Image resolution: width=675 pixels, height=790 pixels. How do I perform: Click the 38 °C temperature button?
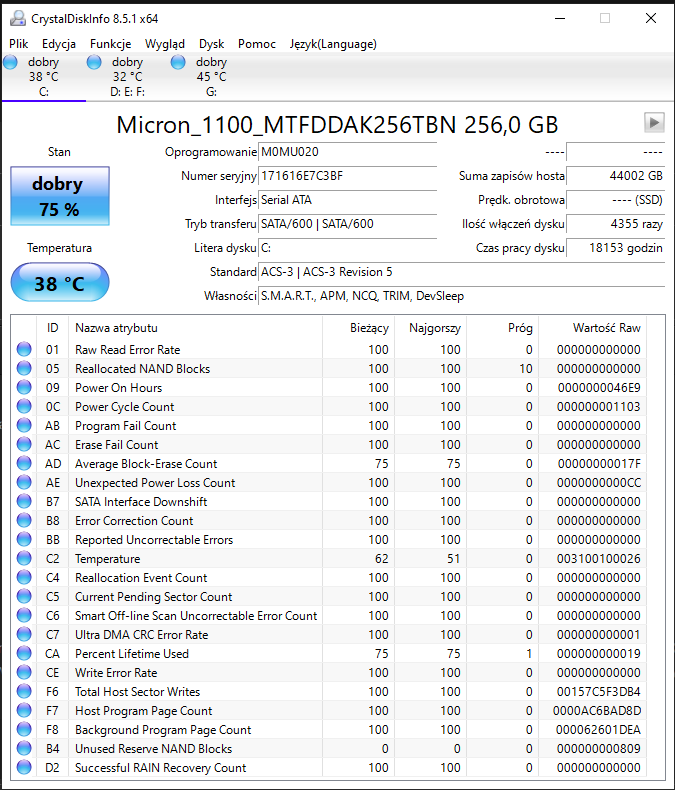tap(59, 283)
